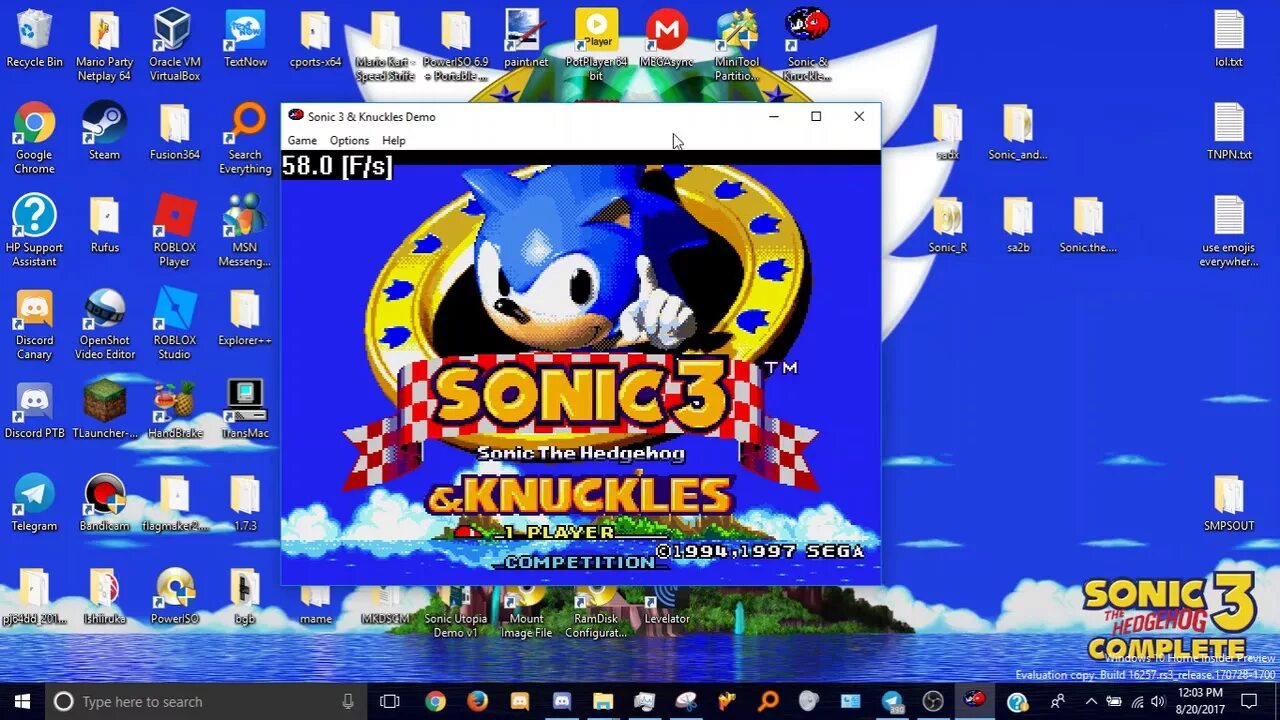Open the TNPN.txt file

pyautogui.click(x=1229, y=132)
